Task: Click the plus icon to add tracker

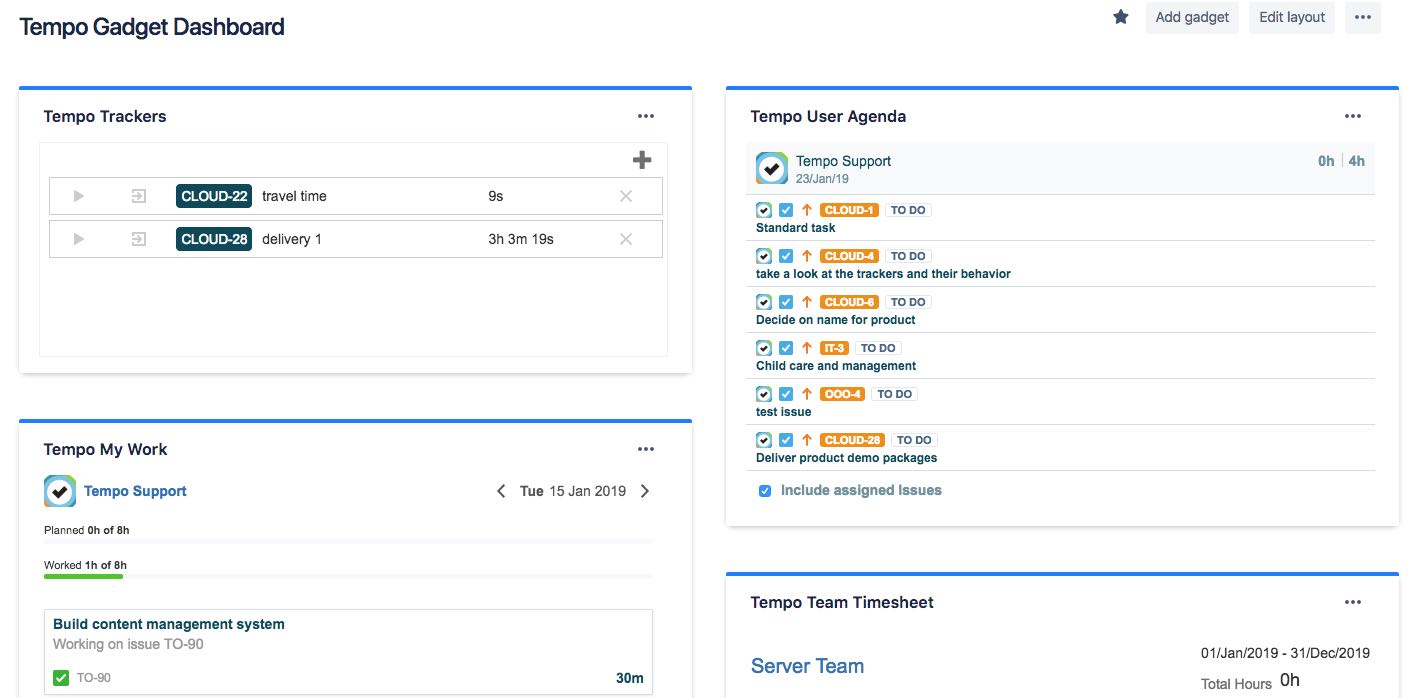Action: coord(642,160)
